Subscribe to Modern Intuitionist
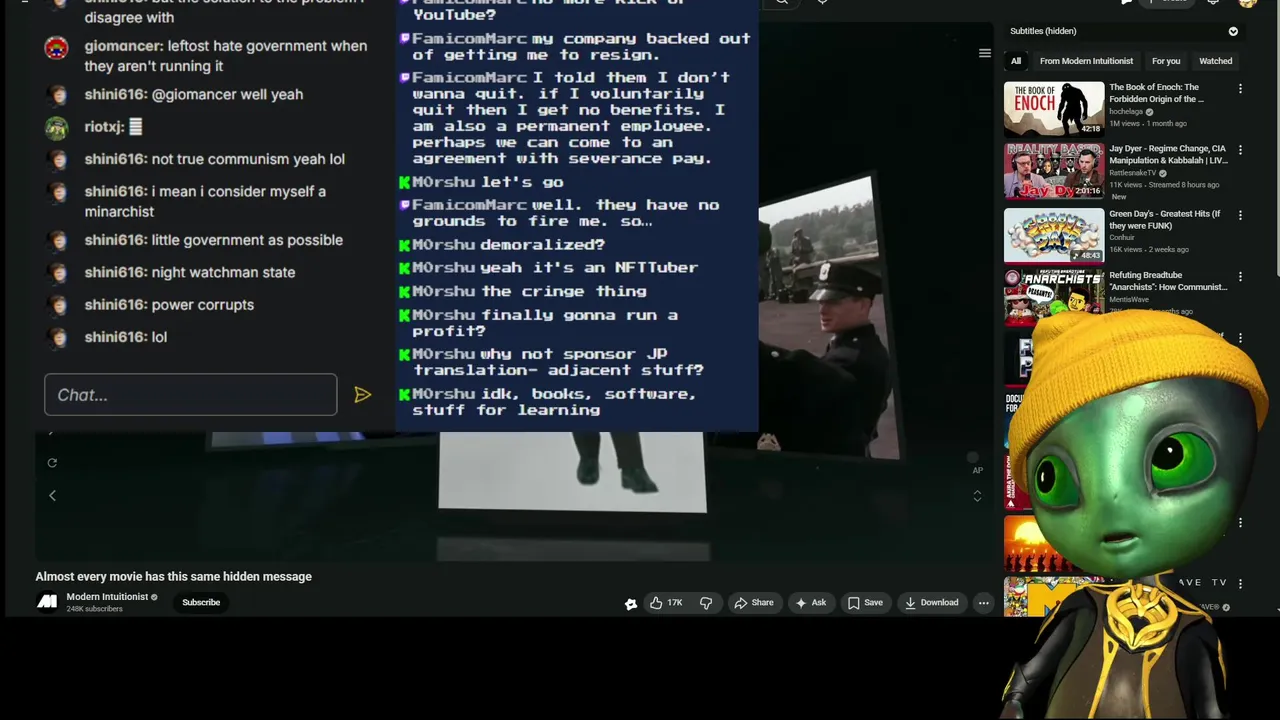Viewport: 1280px width, 720px height. 201,602
